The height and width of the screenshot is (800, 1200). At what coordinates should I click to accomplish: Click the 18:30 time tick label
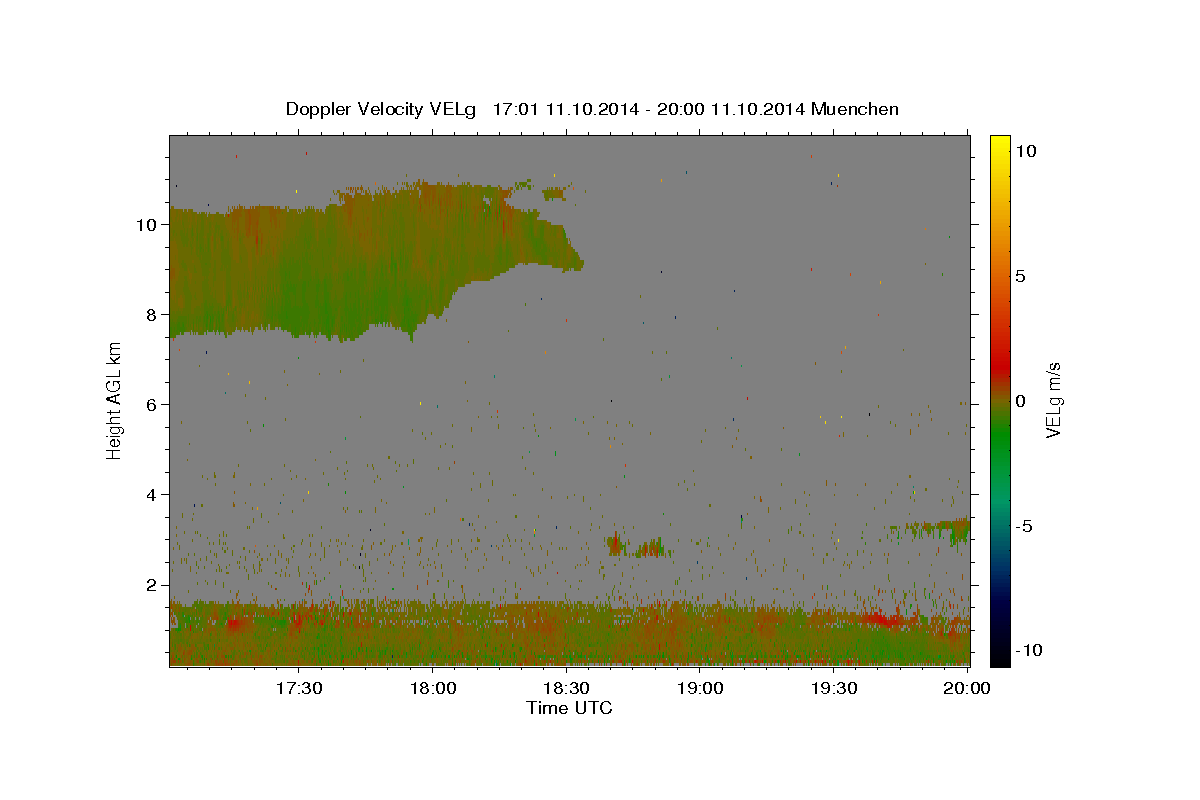(566, 689)
